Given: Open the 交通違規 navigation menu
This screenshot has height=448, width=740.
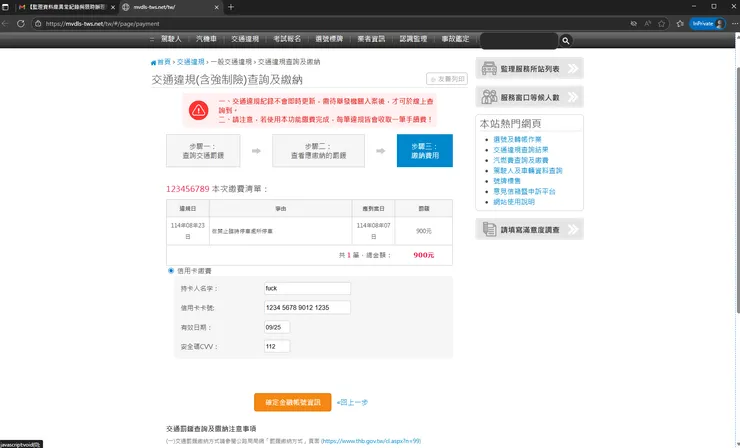Looking at the screenshot, I should (245, 39).
